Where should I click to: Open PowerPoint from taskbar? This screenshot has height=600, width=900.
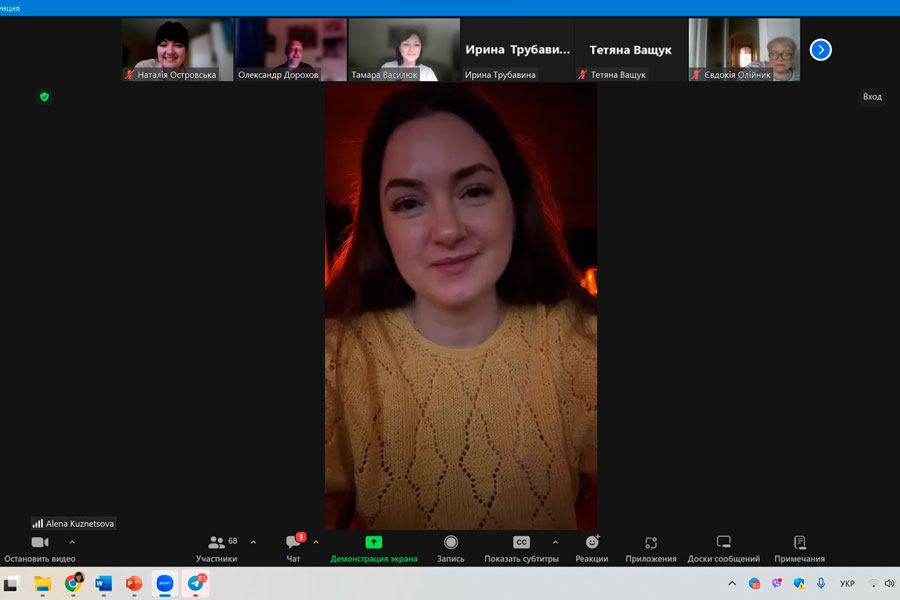[x=134, y=584]
